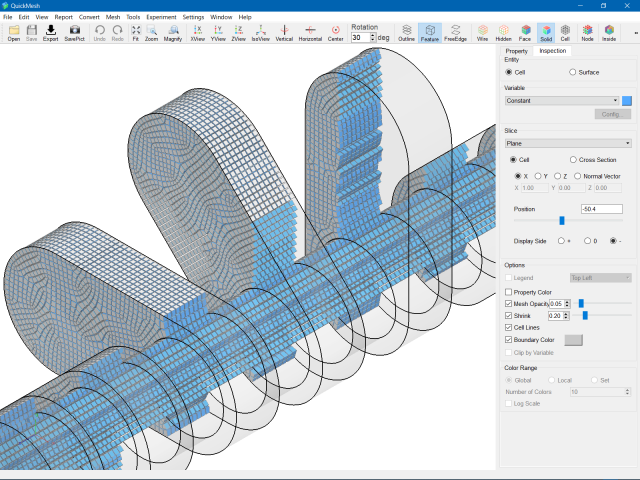Enable the Property Color checkbox
Screen dimensions: 640x480
tap(509, 291)
